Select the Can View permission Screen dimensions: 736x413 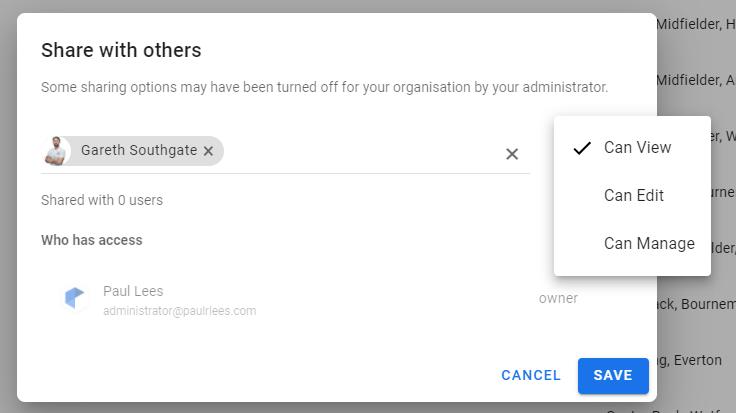click(632, 147)
